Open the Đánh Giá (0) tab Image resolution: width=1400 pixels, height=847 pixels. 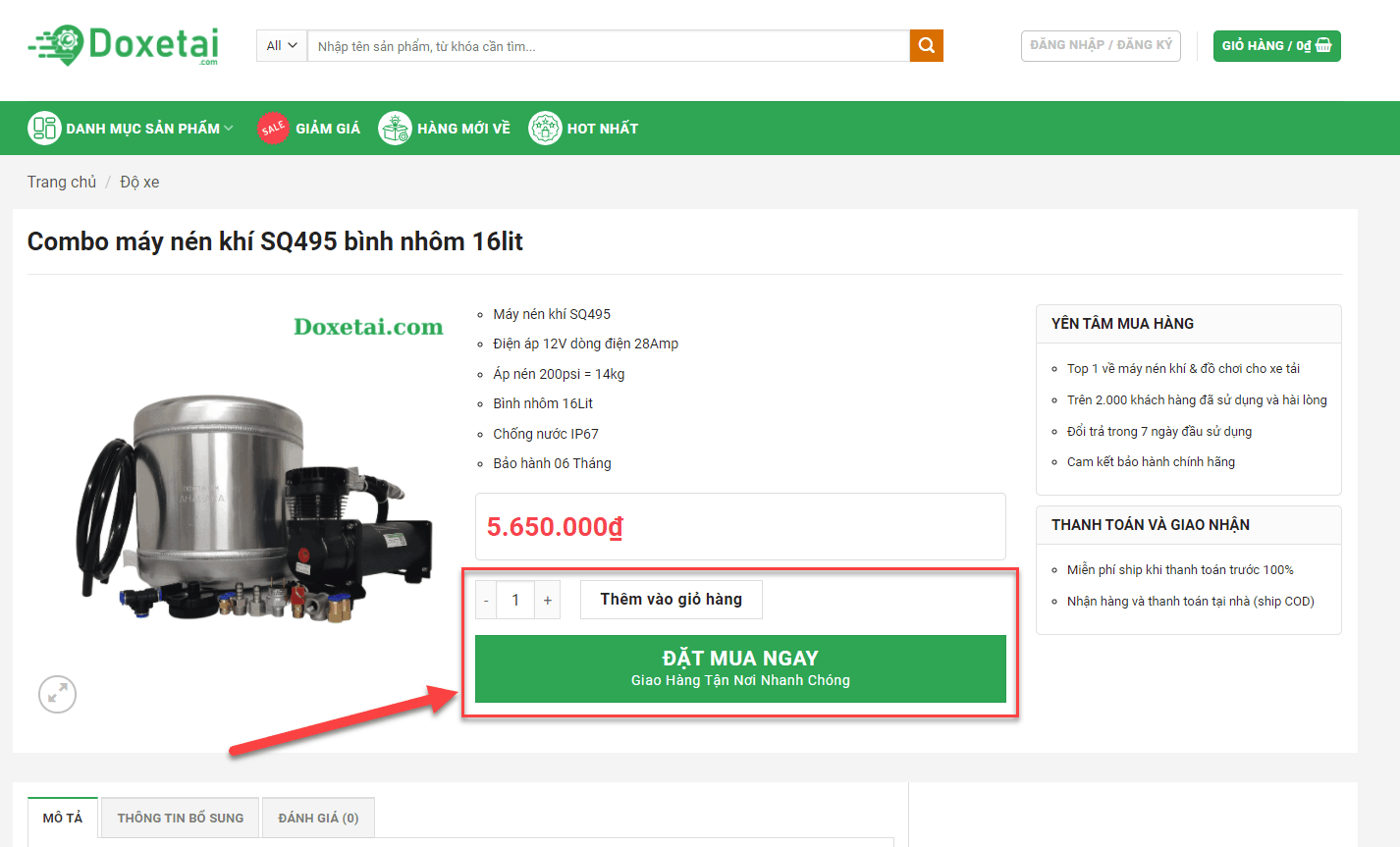318,818
